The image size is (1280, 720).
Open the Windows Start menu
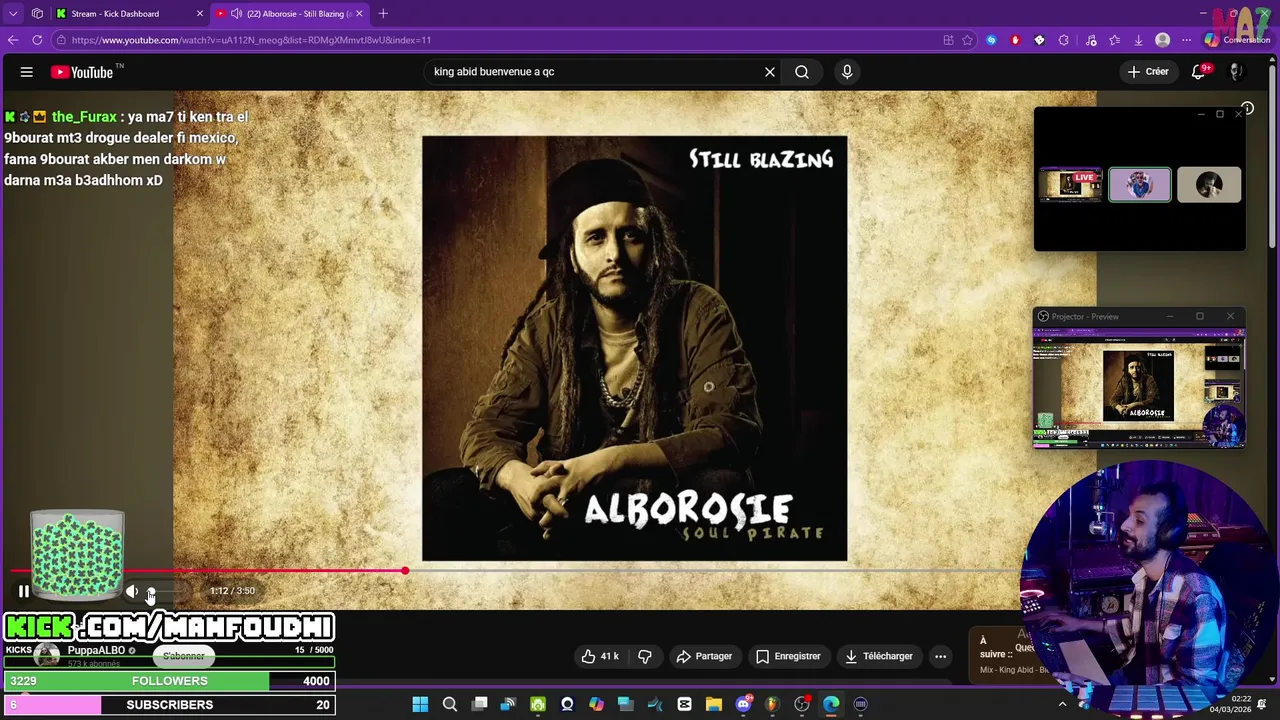pos(420,704)
